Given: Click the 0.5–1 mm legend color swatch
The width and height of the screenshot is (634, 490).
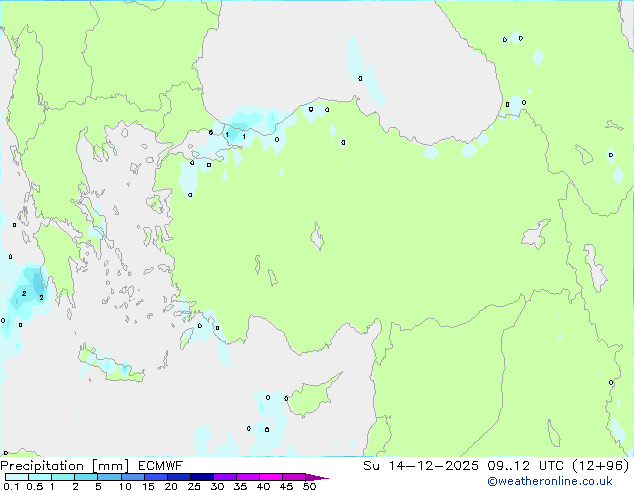Looking at the screenshot, I should (x=40, y=477).
